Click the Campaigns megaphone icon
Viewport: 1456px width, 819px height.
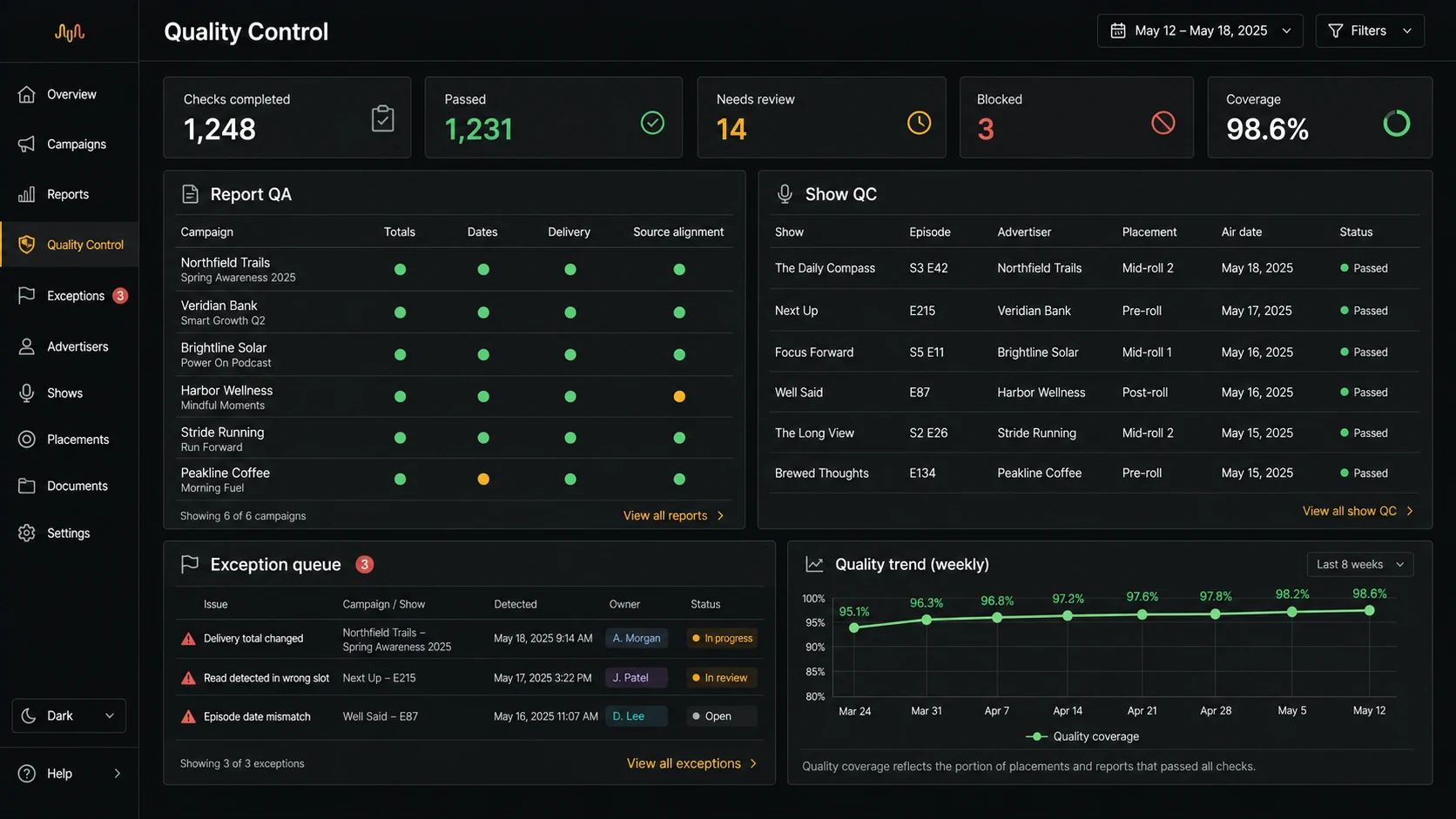point(27,144)
